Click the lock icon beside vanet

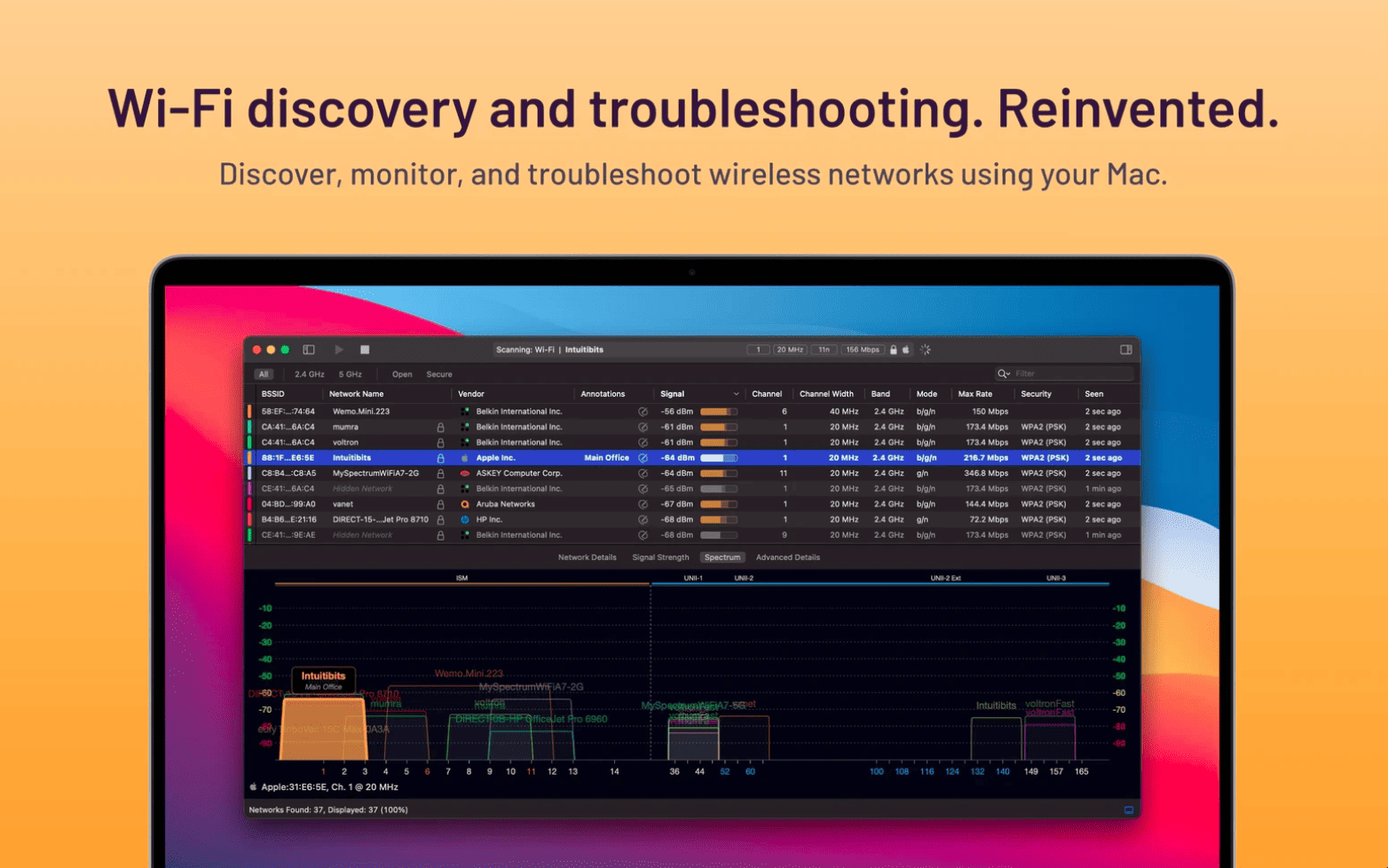pyautogui.click(x=440, y=504)
